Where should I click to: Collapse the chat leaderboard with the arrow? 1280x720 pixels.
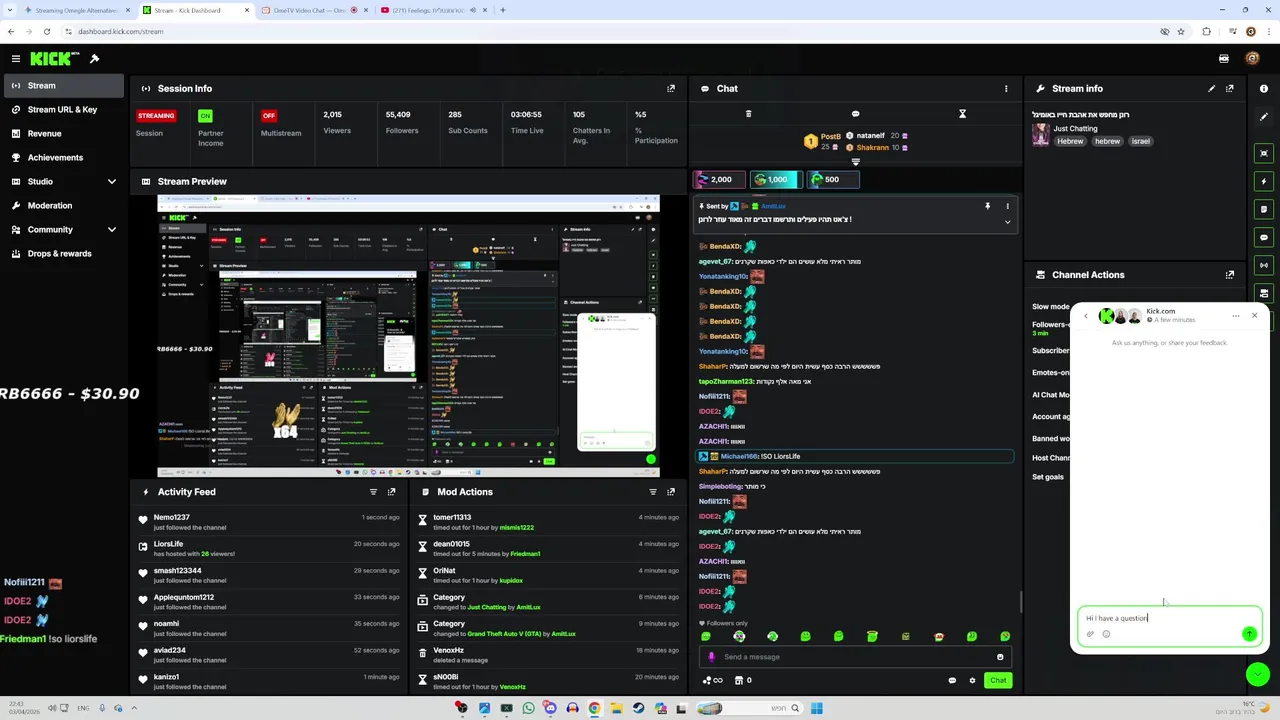point(855,161)
